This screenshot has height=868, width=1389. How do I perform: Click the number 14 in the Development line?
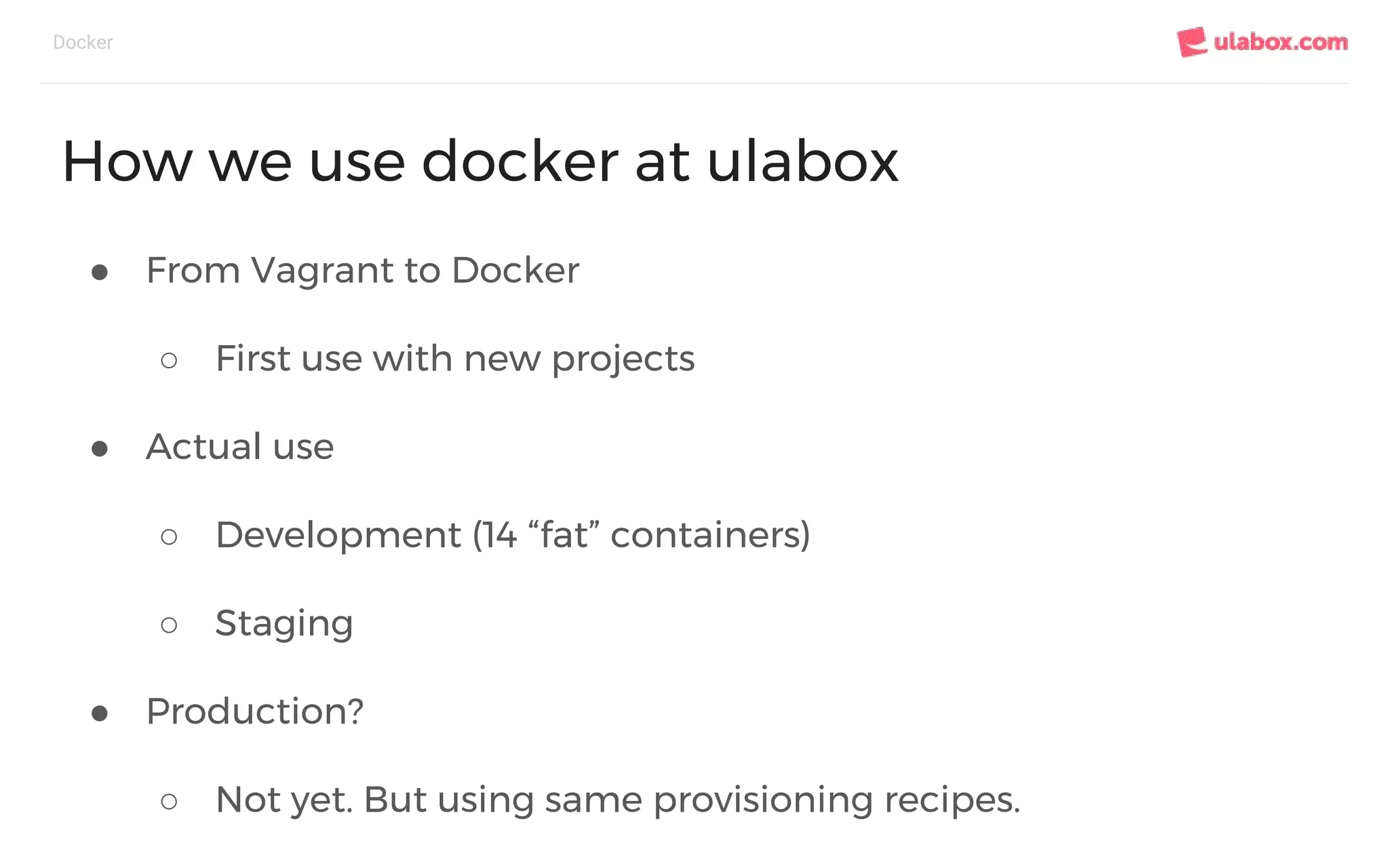pyautogui.click(x=499, y=535)
